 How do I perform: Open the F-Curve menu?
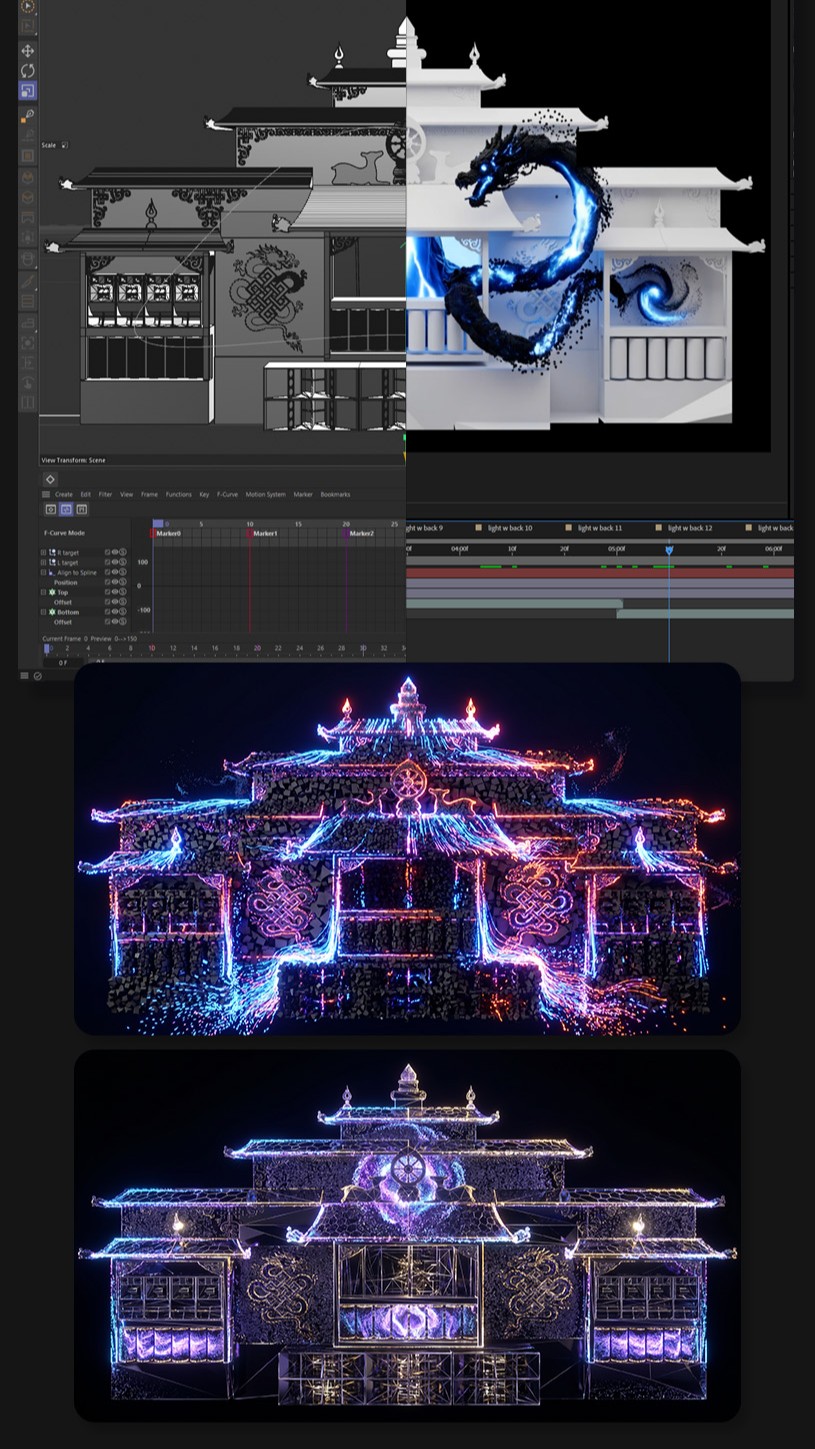coord(228,494)
